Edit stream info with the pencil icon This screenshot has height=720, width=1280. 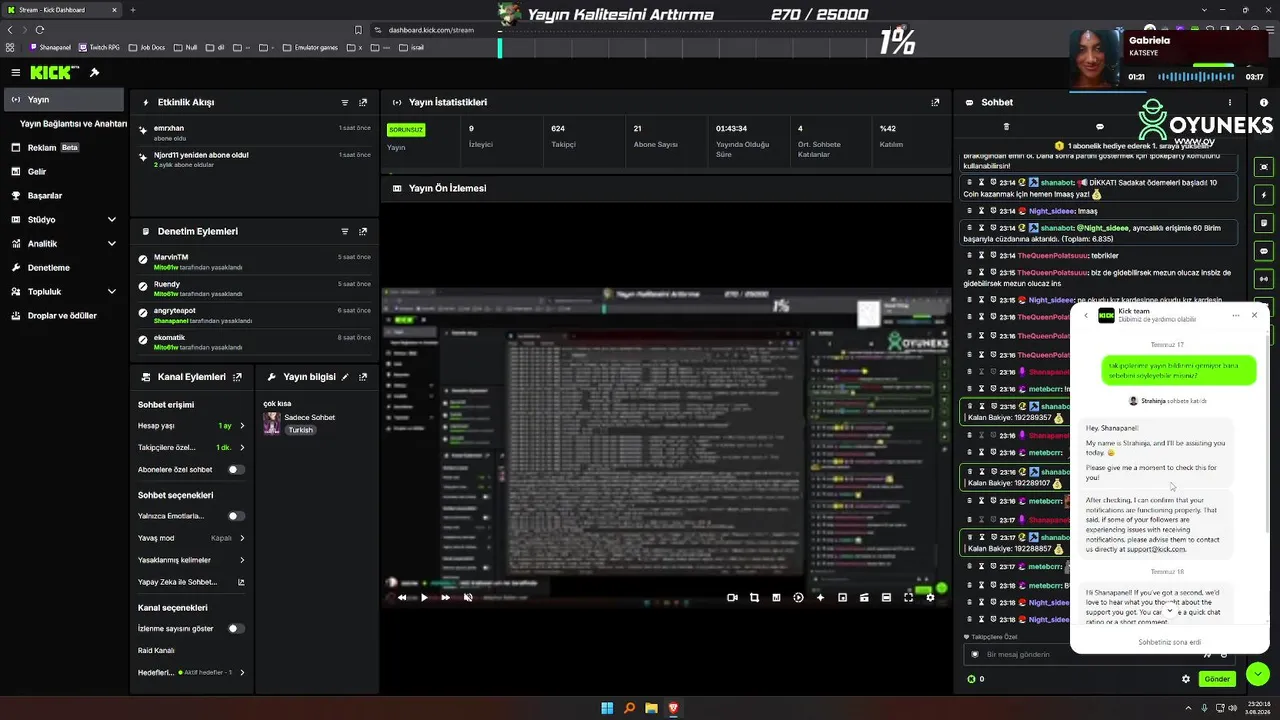[345, 377]
